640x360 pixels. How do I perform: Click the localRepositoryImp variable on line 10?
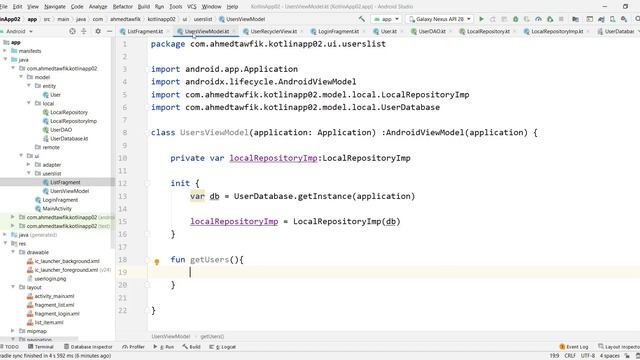(273, 158)
